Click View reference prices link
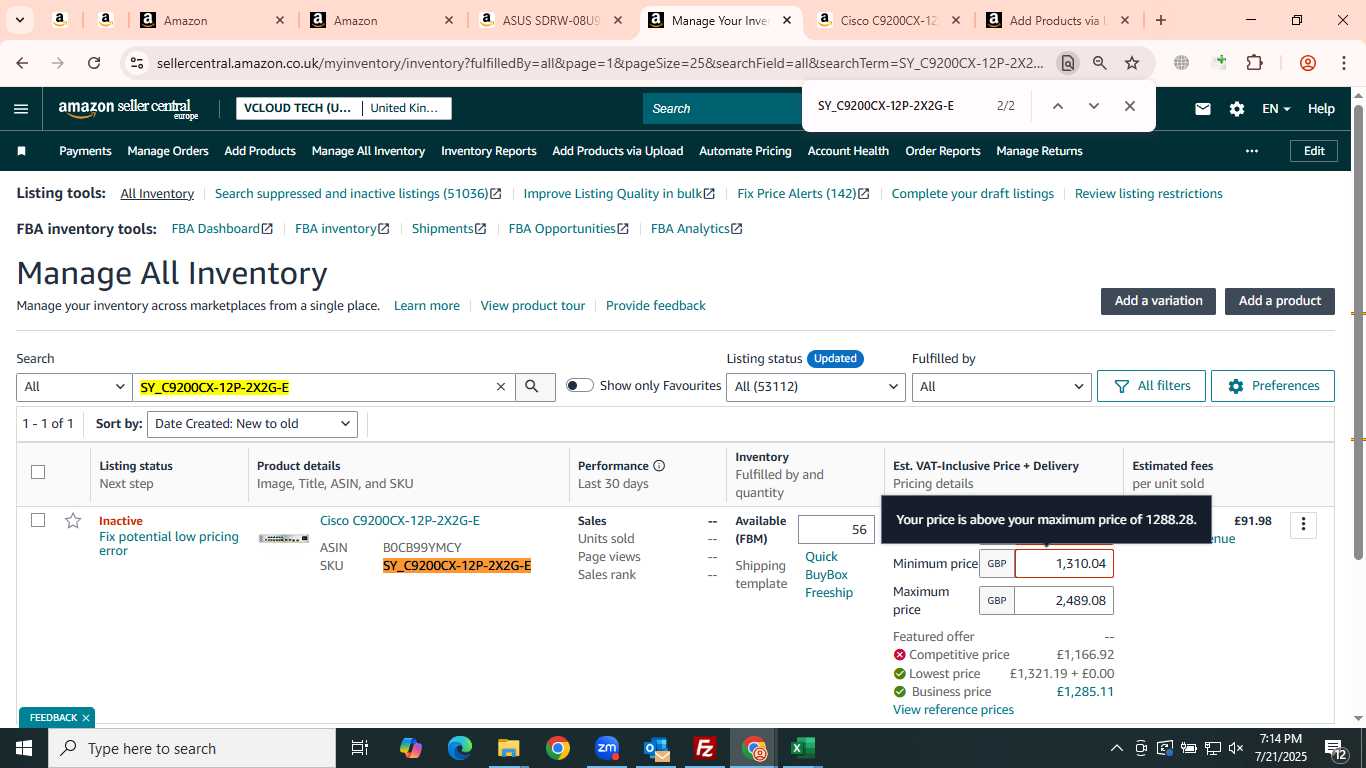The width and height of the screenshot is (1366, 768). coord(953,709)
